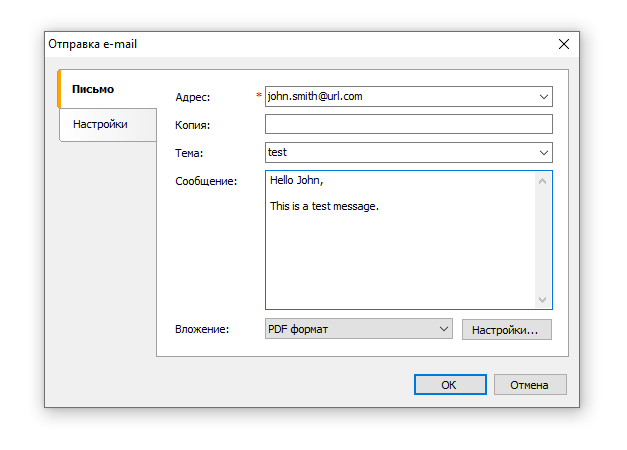This screenshot has width=627, height=450.
Task: Confirm with the OK button
Action: click(x=450, y=385)
